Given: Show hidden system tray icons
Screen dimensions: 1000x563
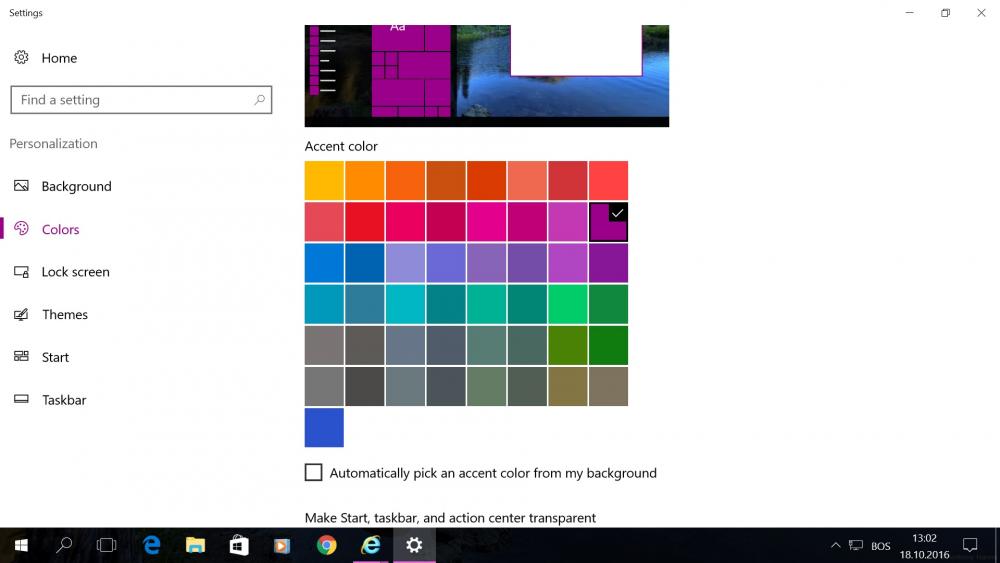Looking at the screenshot, I should tap(836, 546).
